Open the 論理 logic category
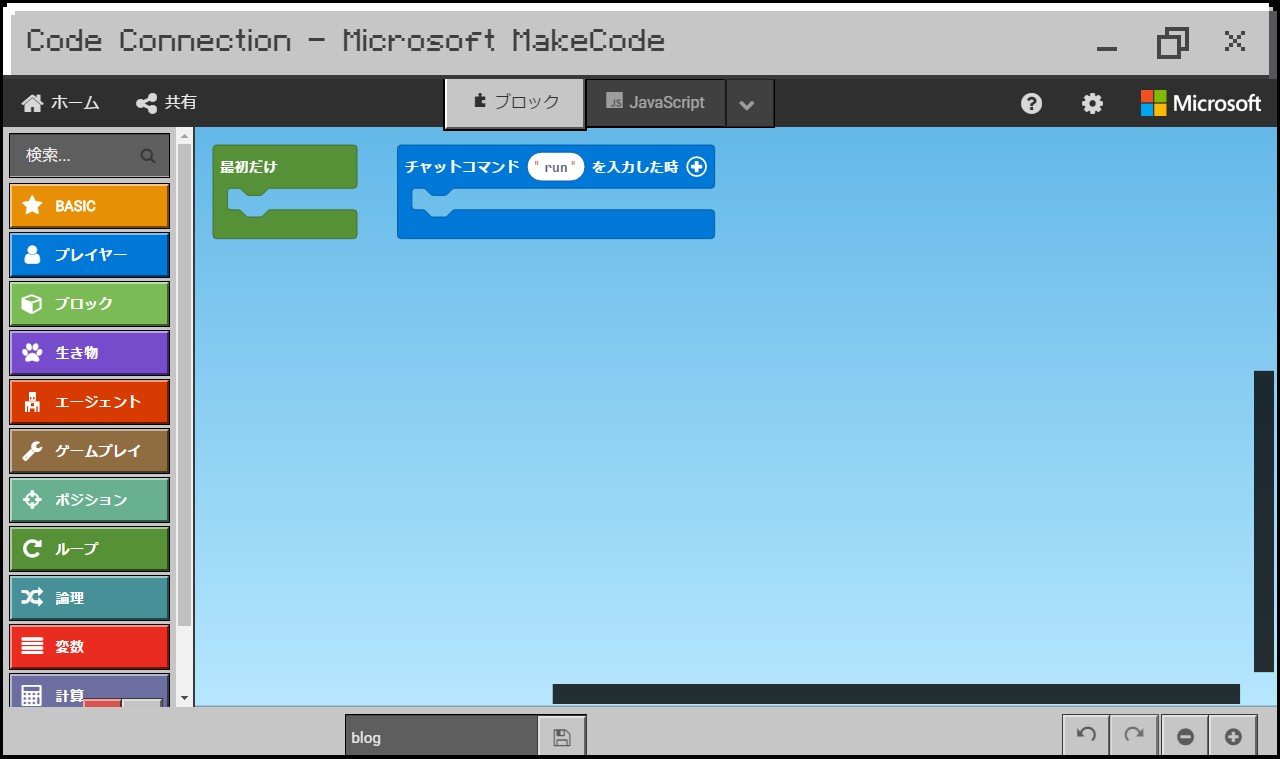 (89, 598)
